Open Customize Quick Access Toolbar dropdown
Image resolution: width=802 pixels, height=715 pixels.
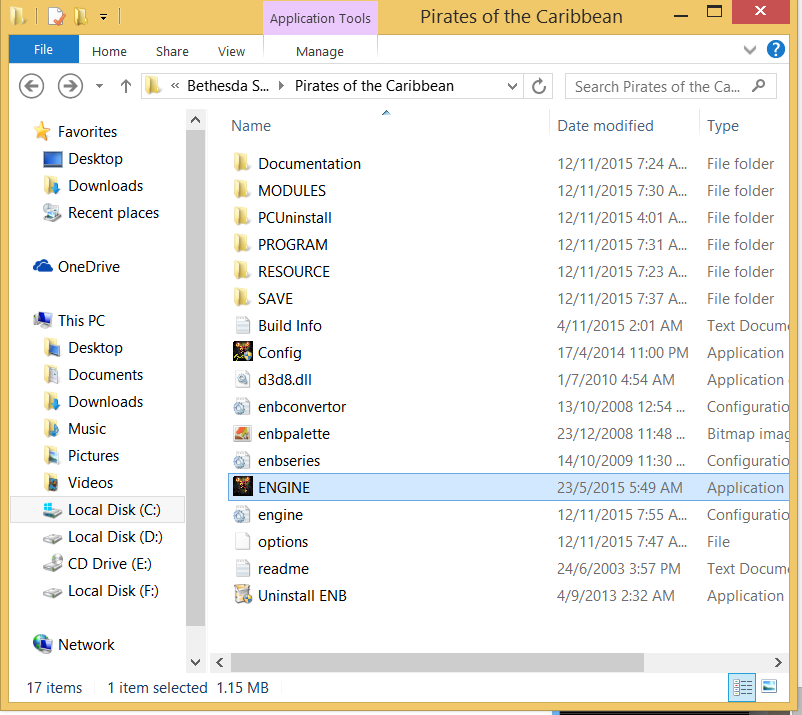[103, 17]
